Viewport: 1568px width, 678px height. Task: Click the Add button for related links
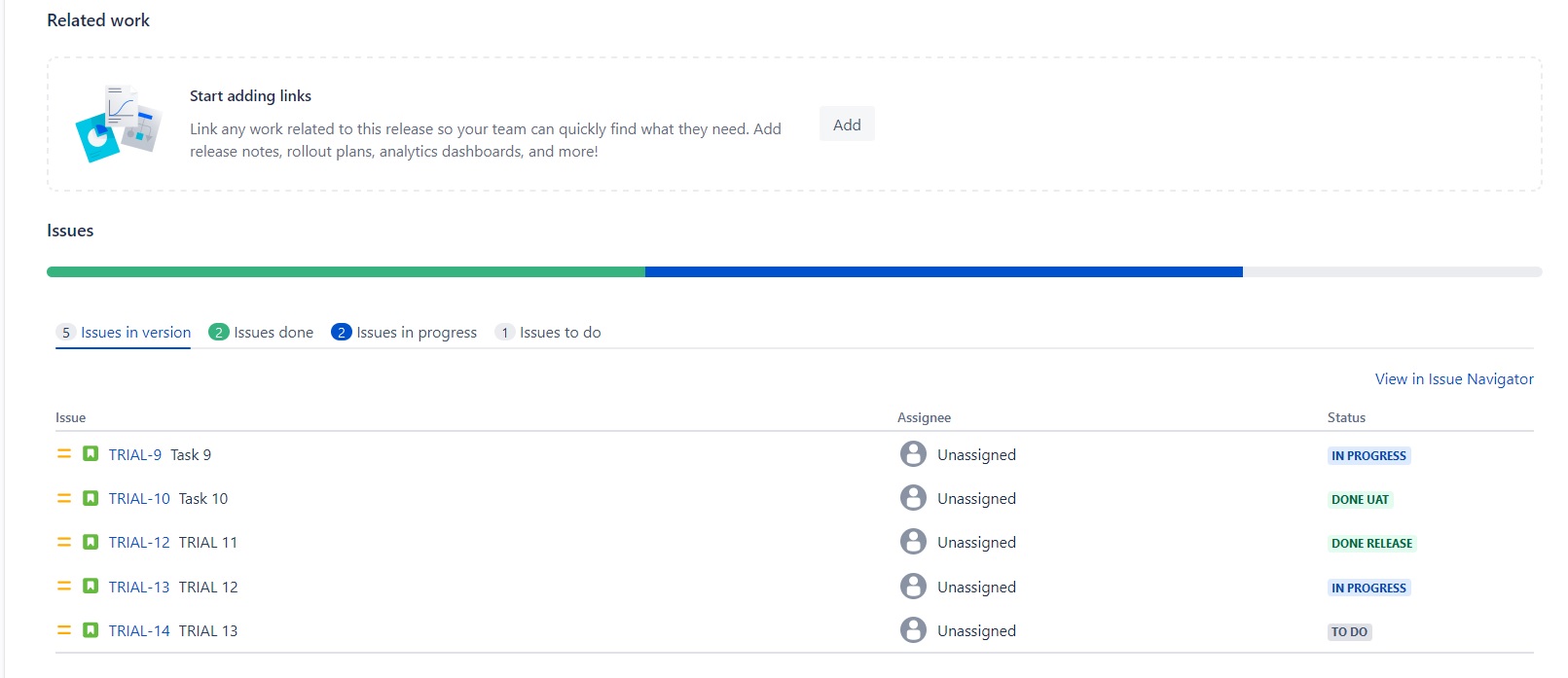[x=847, y=125]
